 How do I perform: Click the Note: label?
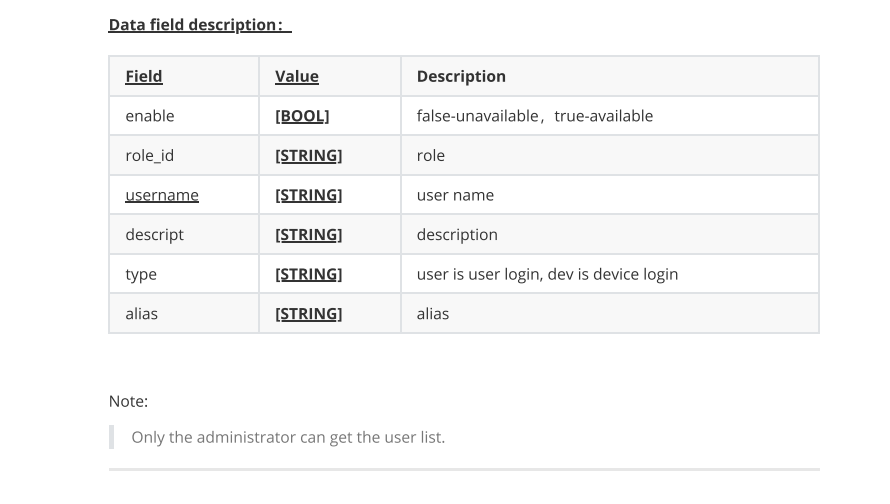click(x=128, y=401)
